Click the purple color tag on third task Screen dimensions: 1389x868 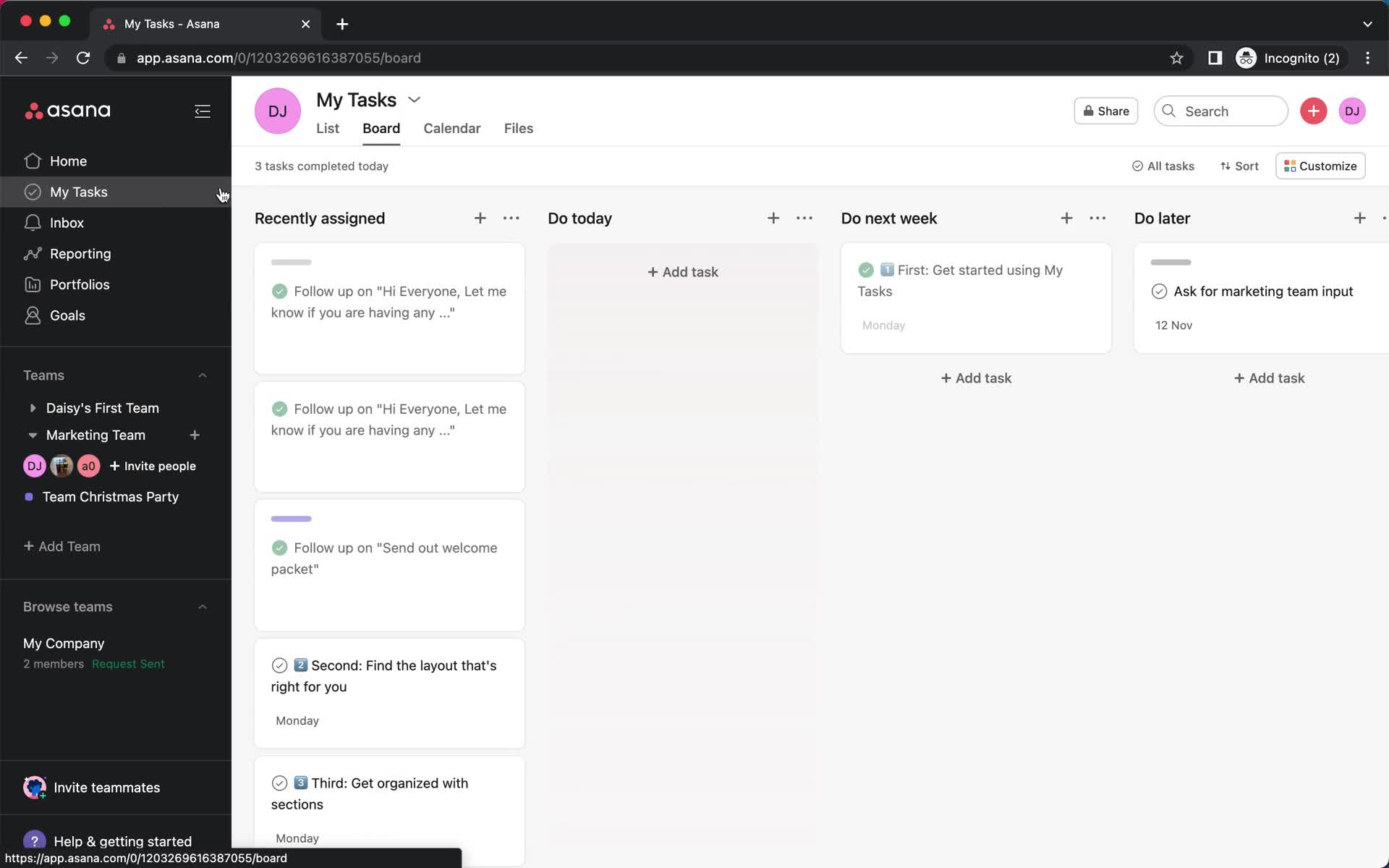(x=291, y=518)
